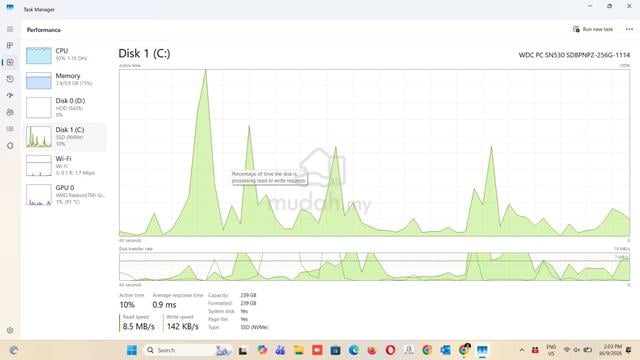Click the Disk transfer rate graph
The height and width of the screenshot is (360, 640).
[374, 267]
